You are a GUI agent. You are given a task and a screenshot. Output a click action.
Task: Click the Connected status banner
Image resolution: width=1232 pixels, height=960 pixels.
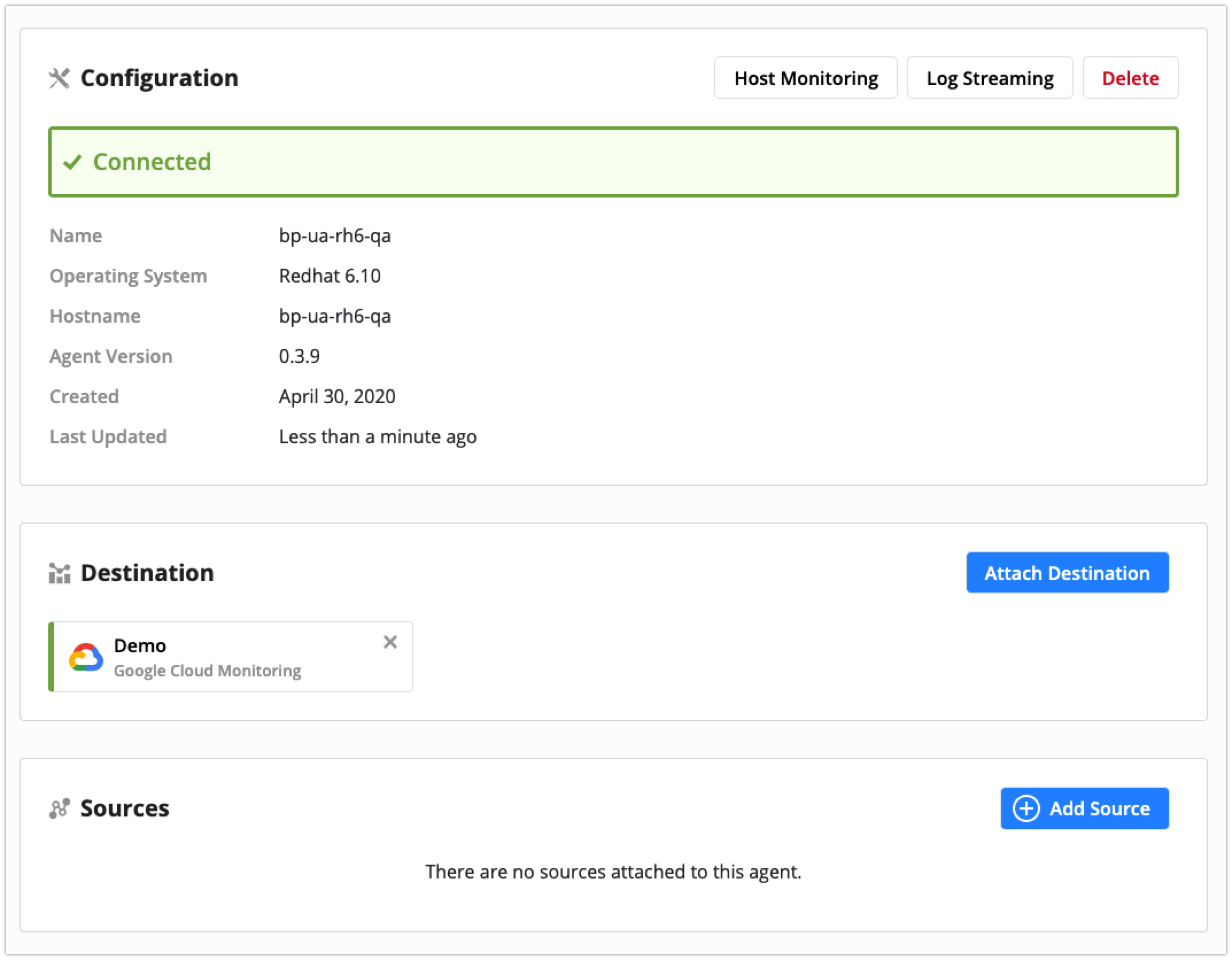(x=613, y=162)
